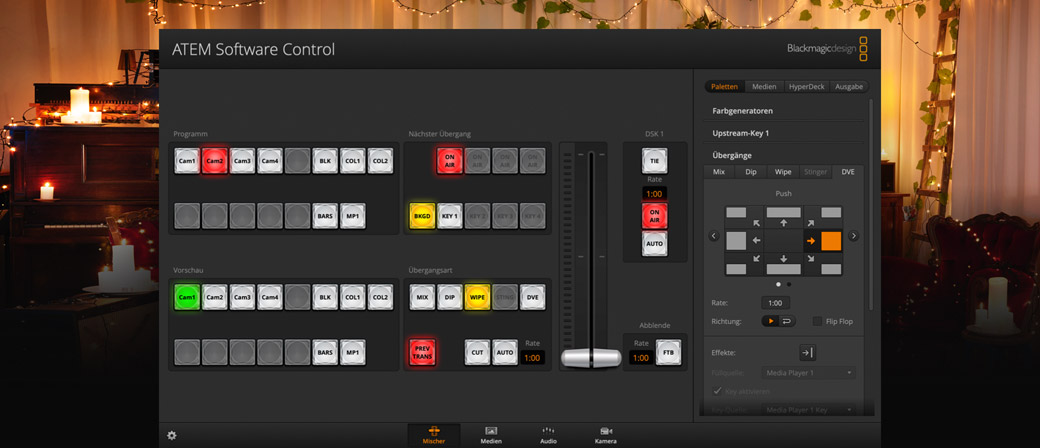
Task: Expand the Farbgeneratoren palette
Action: tap(743, 110)
